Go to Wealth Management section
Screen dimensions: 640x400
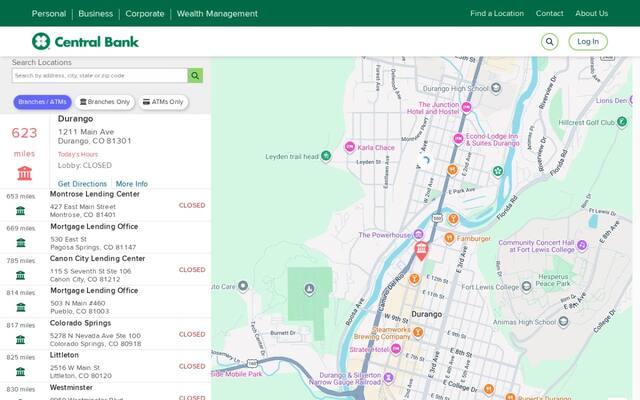[217, 13]
